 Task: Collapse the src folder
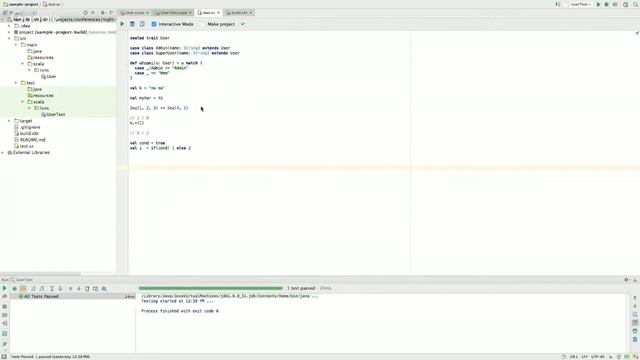click(9, 38)
